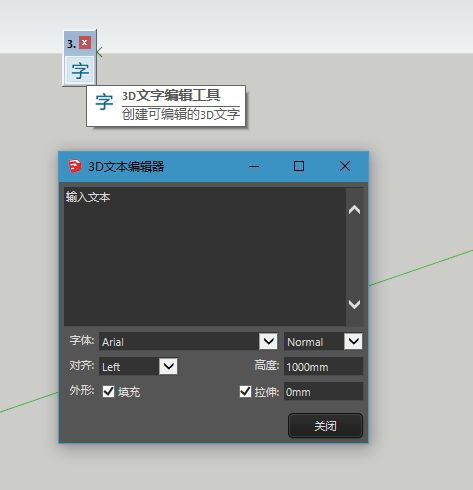Click the Arial font name box

tap(179, 341)
